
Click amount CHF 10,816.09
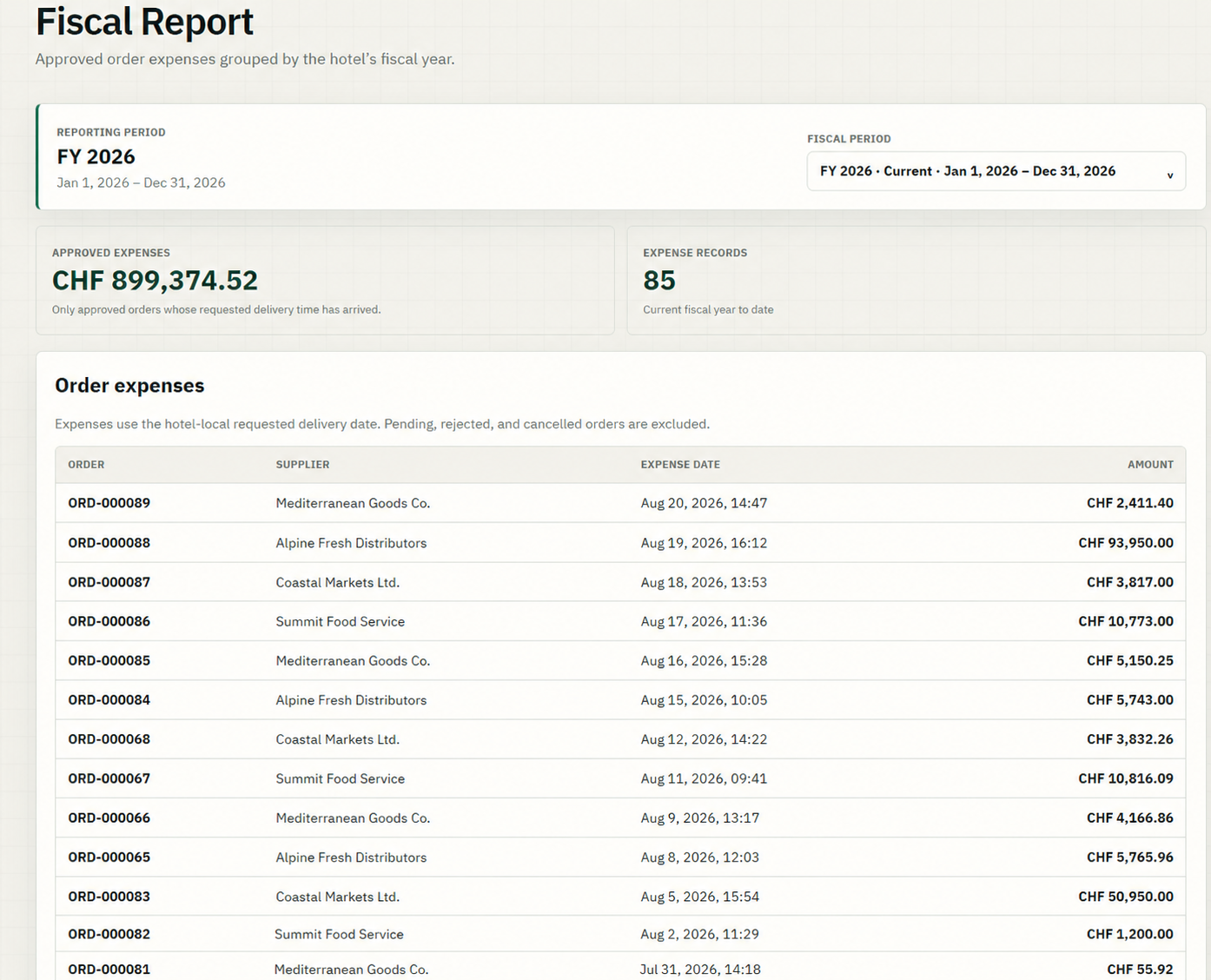(1126, 778)
